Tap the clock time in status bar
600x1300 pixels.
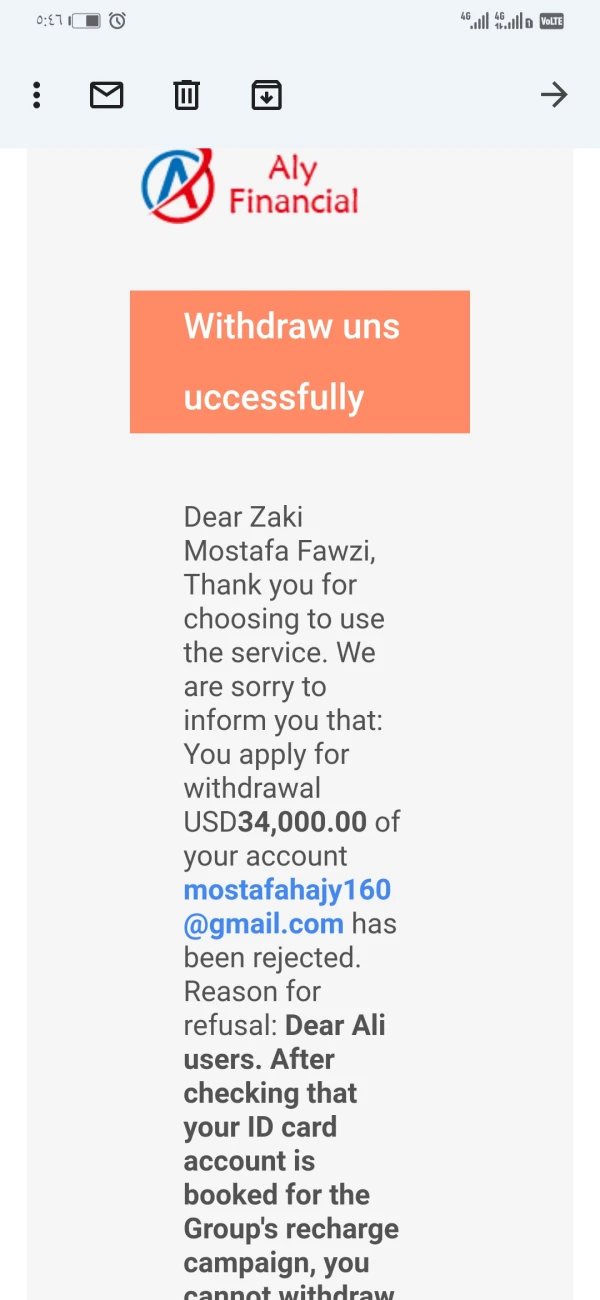(x=48, y=20)
